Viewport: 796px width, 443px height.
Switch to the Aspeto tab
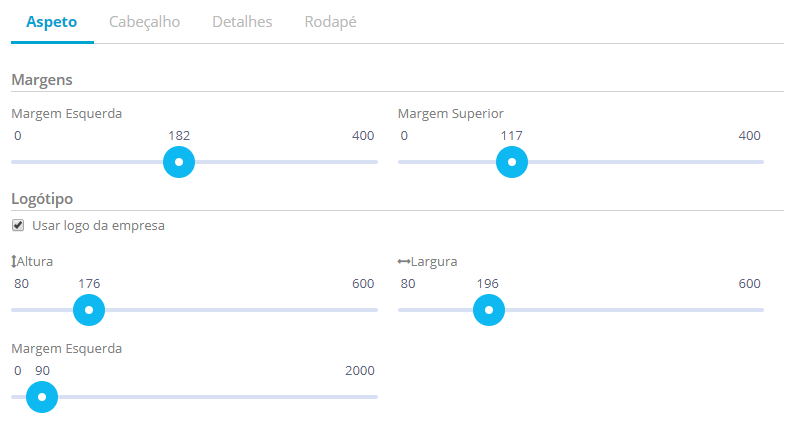pyautogui.click(x=51, y=21)
